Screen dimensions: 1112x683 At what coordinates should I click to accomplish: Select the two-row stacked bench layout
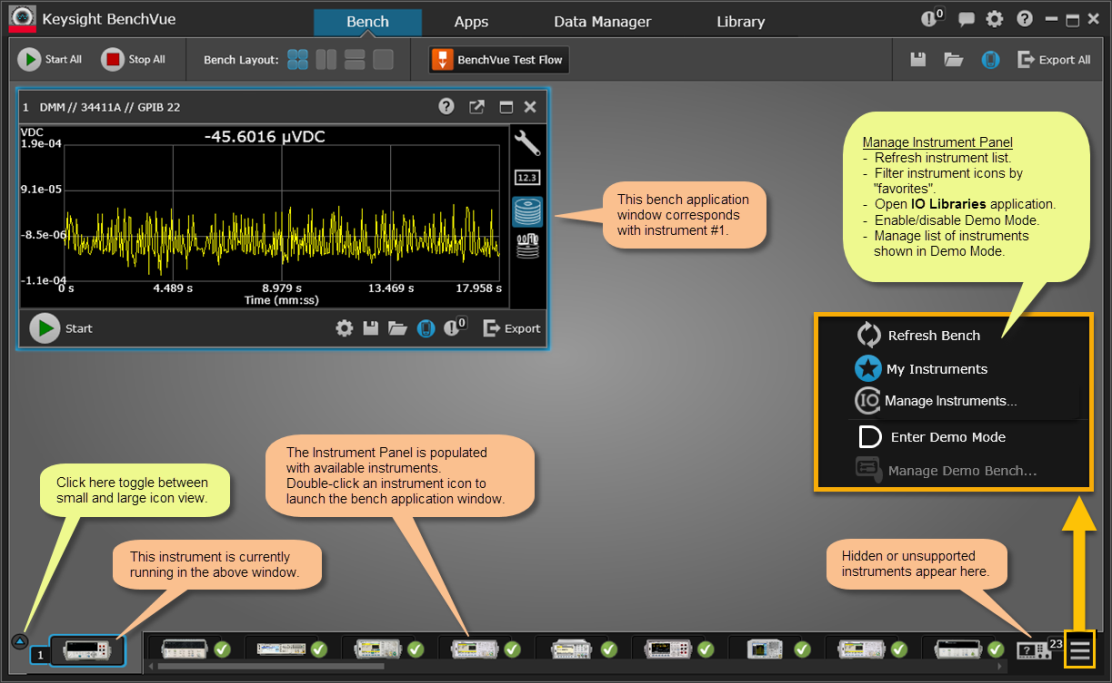(x=355, y=60)
